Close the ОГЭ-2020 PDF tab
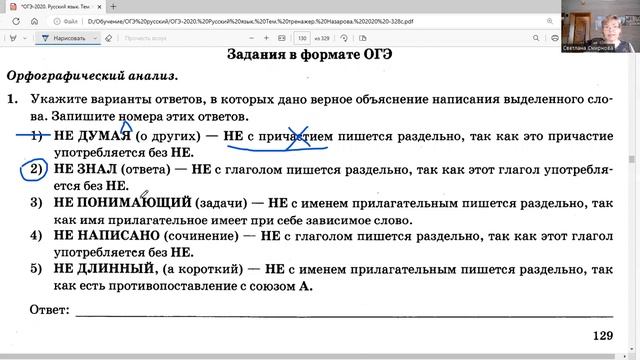This screenshot has height=360, width=640. [99, 7]
